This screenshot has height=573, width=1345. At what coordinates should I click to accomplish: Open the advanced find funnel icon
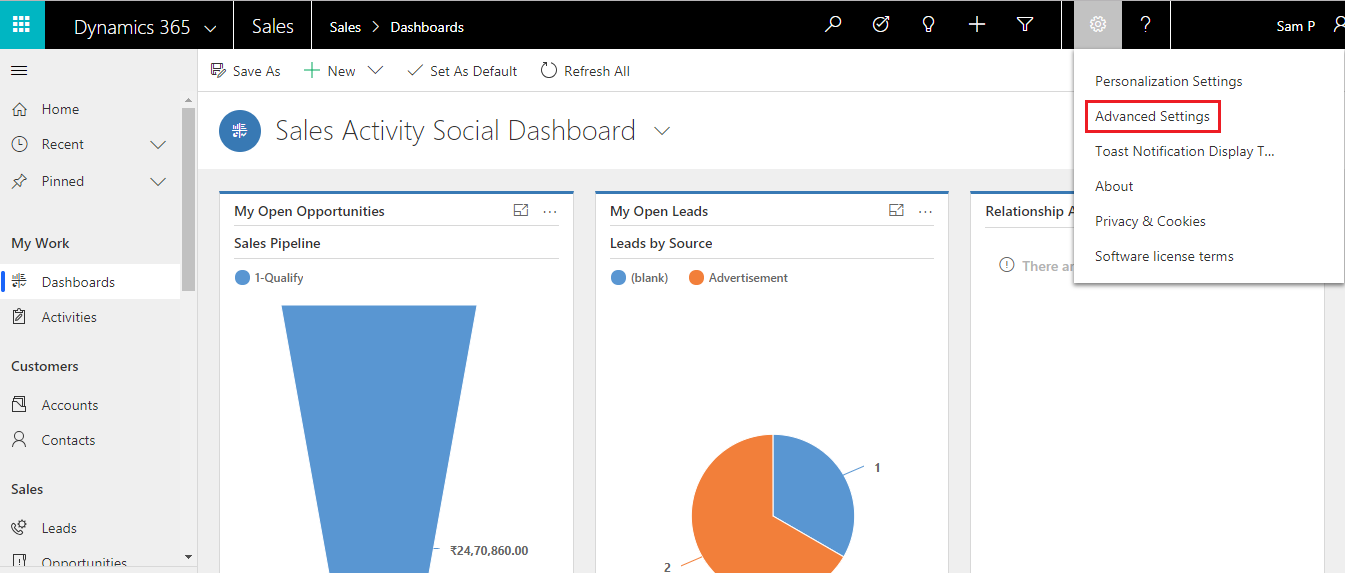click(x=1025, y=25)
